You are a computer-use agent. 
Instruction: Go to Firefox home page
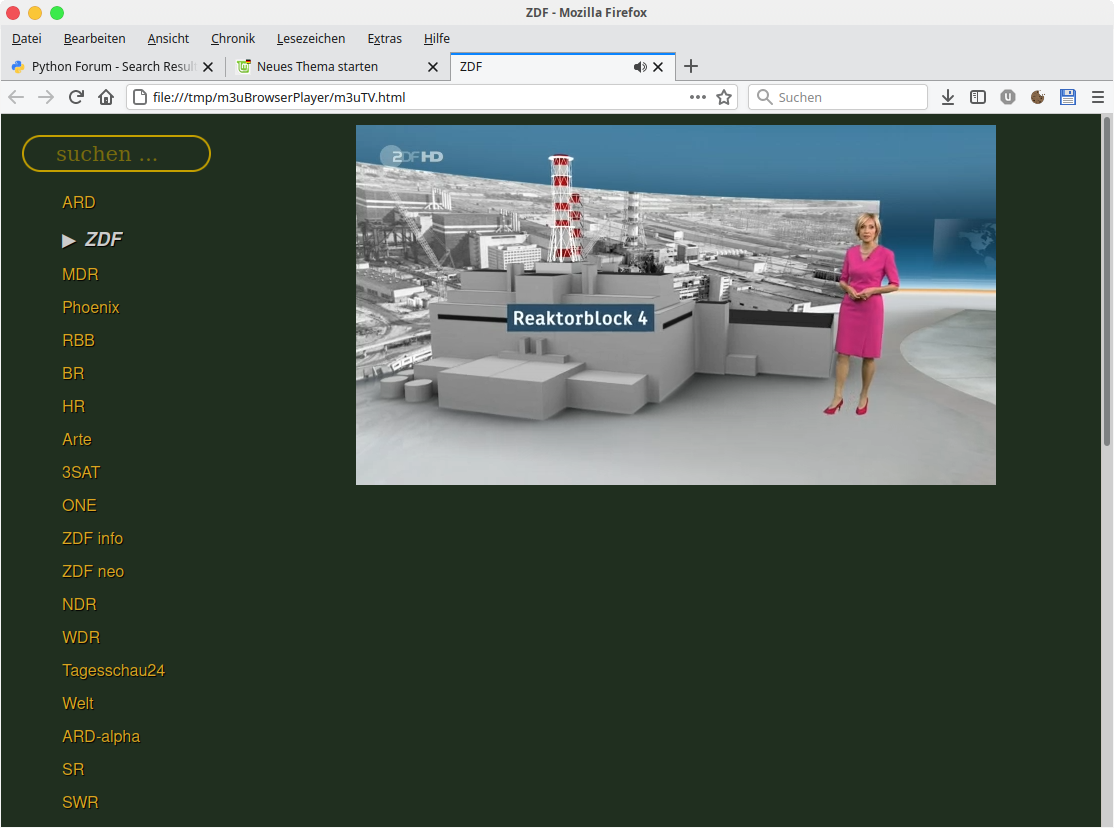(x=106, y=97)
